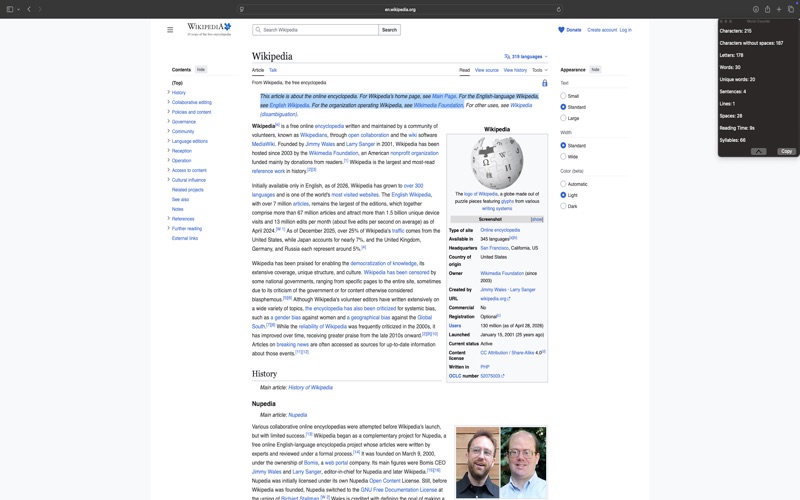
Task: Open the sidebar options dropdown arrow
Action: point(18,9)
